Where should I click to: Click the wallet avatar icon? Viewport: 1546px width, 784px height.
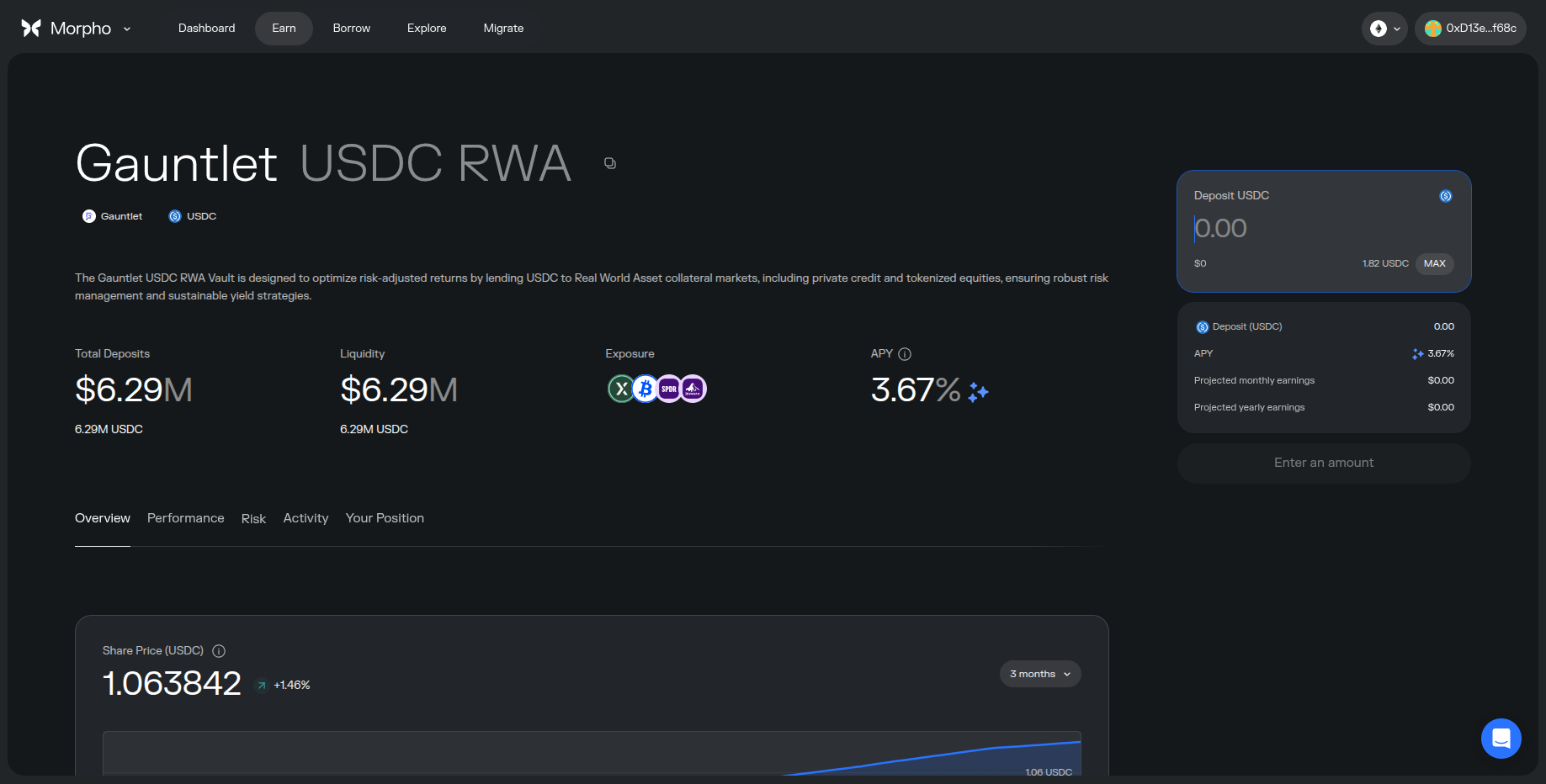click(x=1433, y=29)
